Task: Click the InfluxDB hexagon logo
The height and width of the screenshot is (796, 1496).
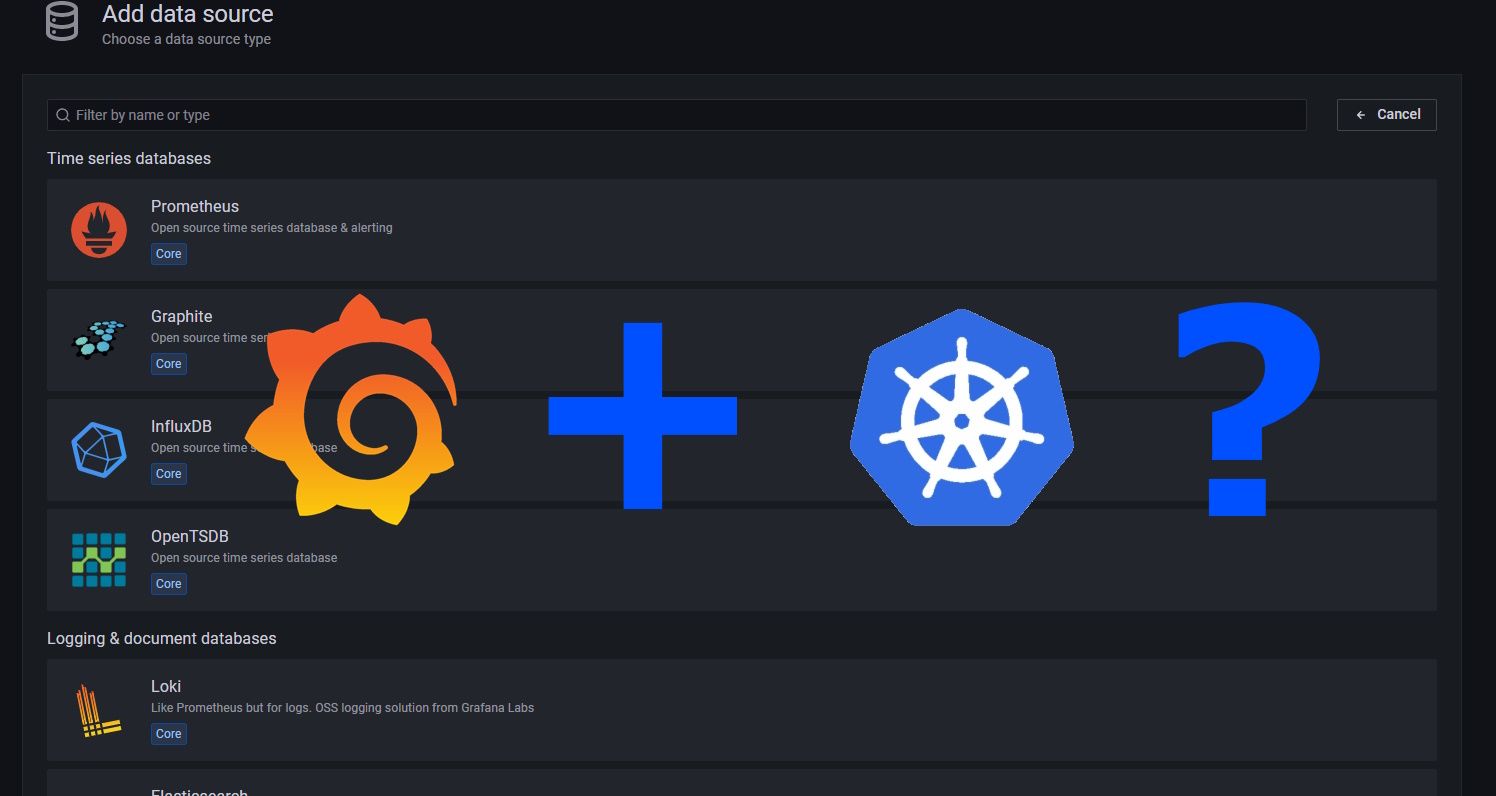Action: pyautogui.click(x=99, y=450)
